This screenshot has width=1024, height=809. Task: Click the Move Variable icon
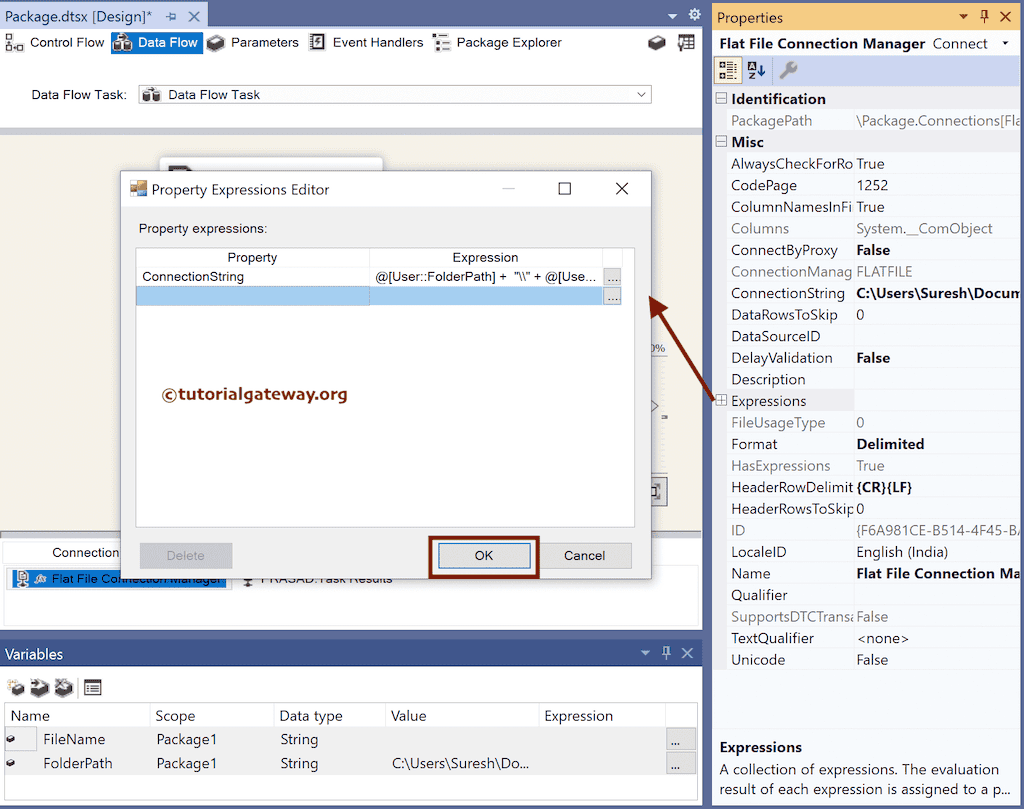39,687
